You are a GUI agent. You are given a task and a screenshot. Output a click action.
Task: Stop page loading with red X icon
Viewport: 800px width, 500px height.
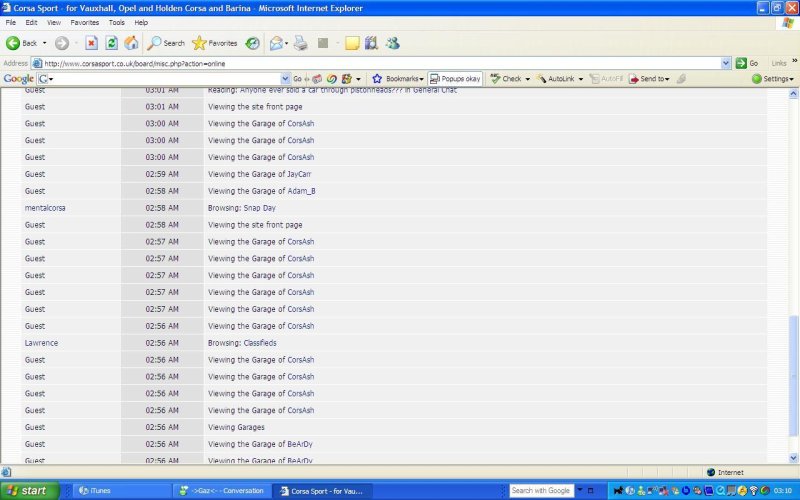(x=91, y=43)
